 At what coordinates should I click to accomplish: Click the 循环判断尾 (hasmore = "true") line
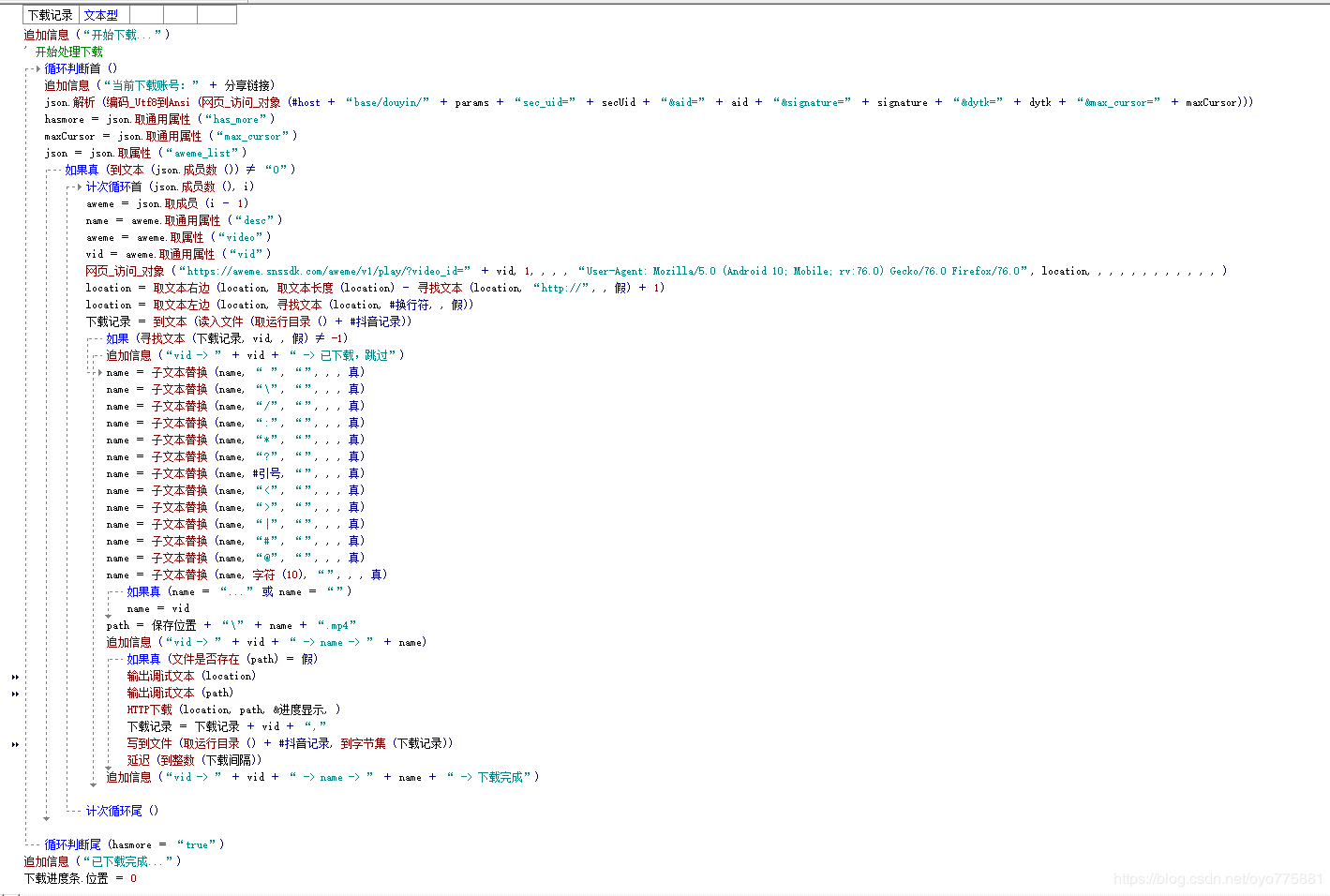click(133, 844)
